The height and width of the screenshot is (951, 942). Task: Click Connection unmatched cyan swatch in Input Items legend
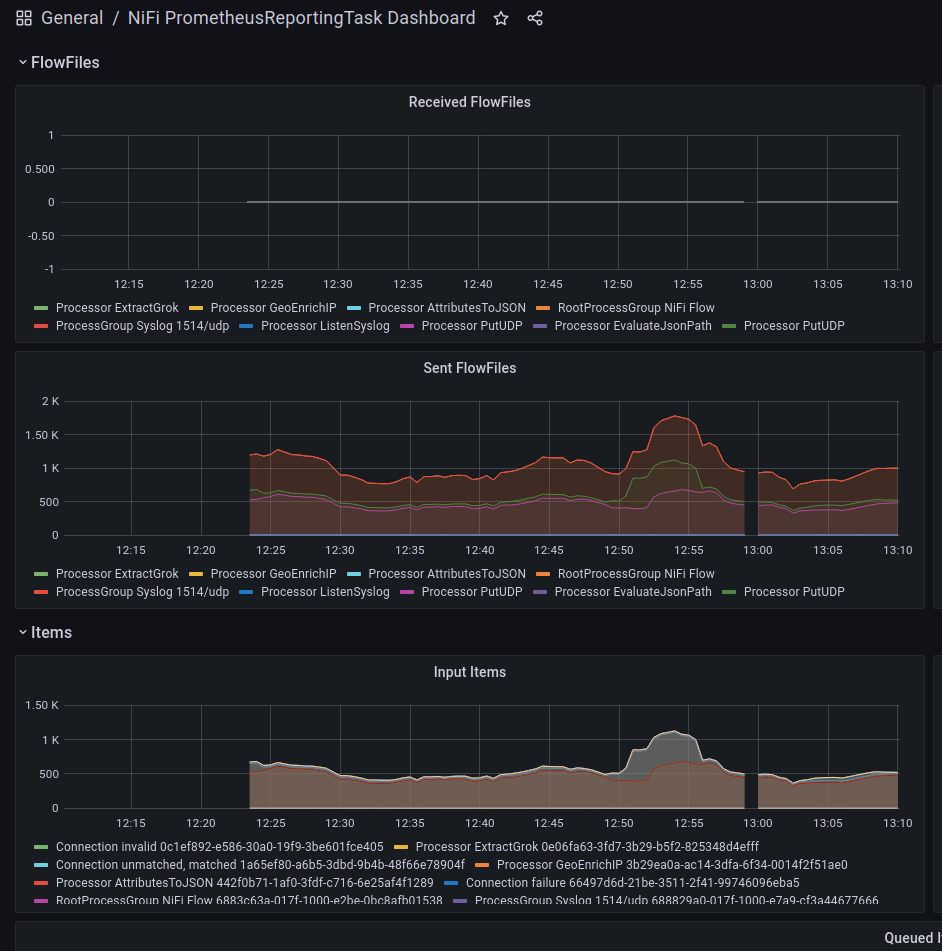[41, 865]
